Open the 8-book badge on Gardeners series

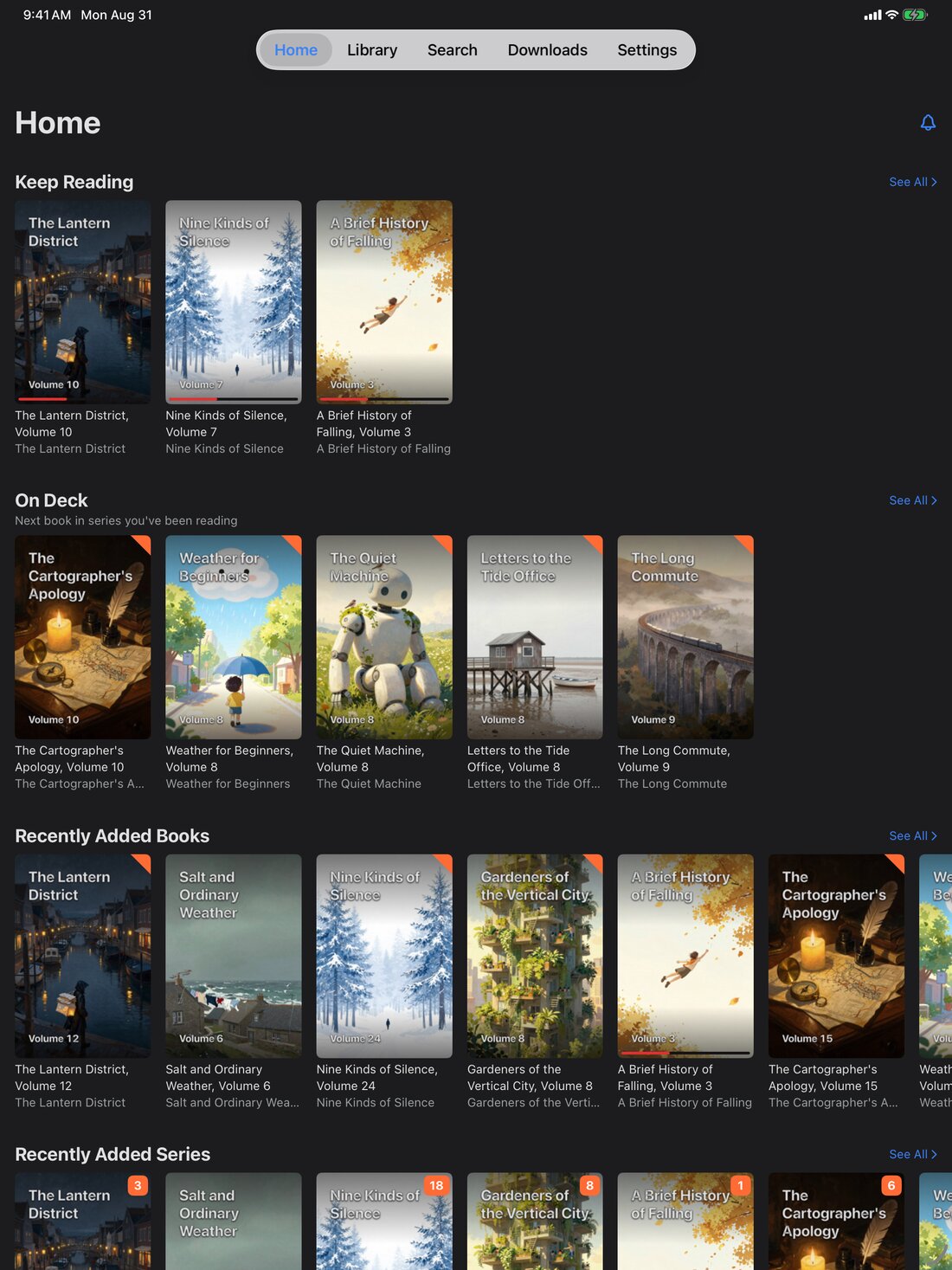coord(589,1185)
